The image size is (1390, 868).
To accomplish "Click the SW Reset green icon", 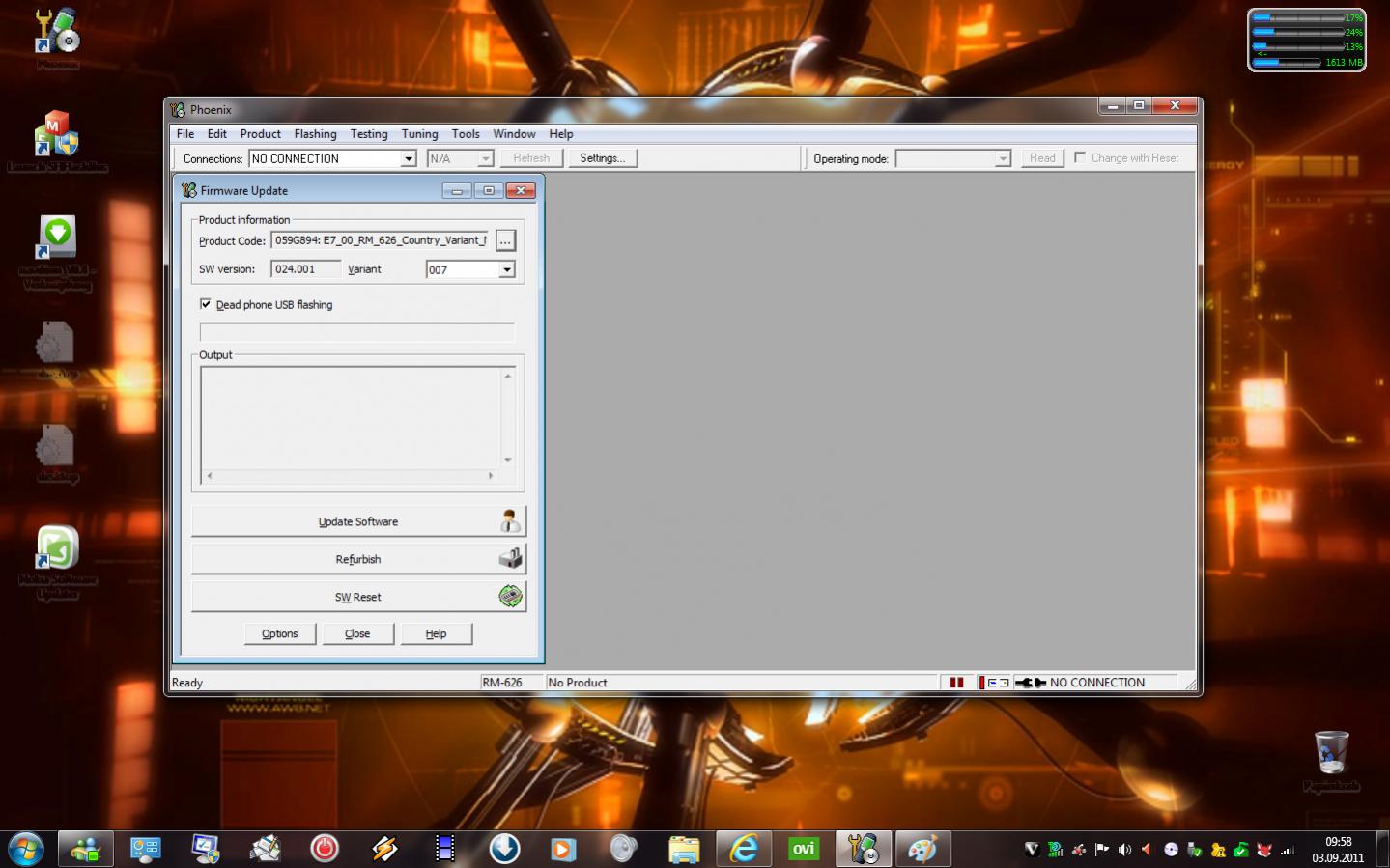I will point(510,596).
